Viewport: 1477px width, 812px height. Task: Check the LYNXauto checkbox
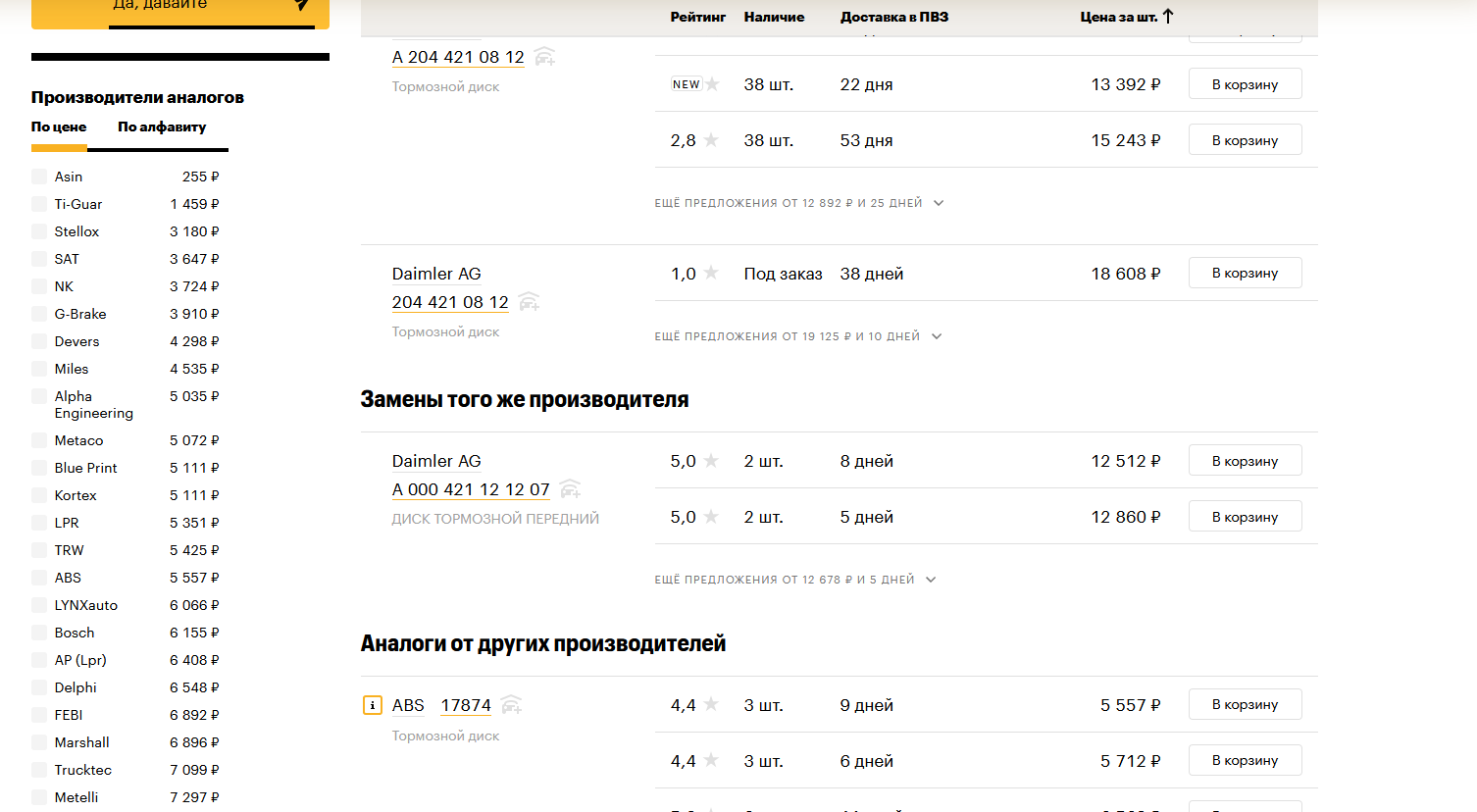[39, 605]
